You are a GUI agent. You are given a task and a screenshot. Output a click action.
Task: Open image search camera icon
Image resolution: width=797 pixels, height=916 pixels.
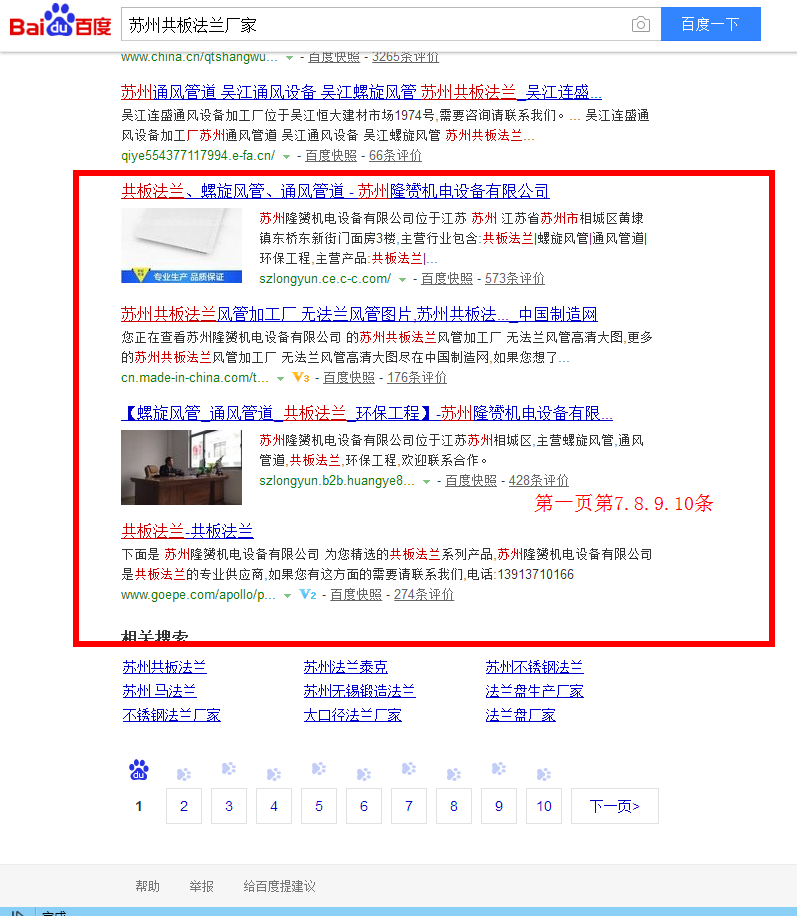tap(640, 25)
